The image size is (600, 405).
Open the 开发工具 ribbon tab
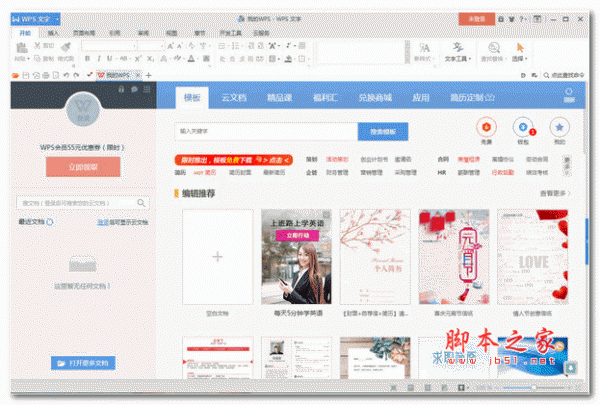click(230, 33)
